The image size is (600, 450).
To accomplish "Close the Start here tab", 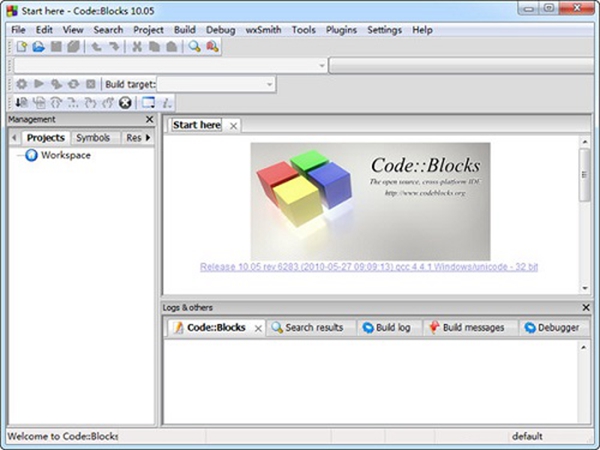I will [233, 126].
